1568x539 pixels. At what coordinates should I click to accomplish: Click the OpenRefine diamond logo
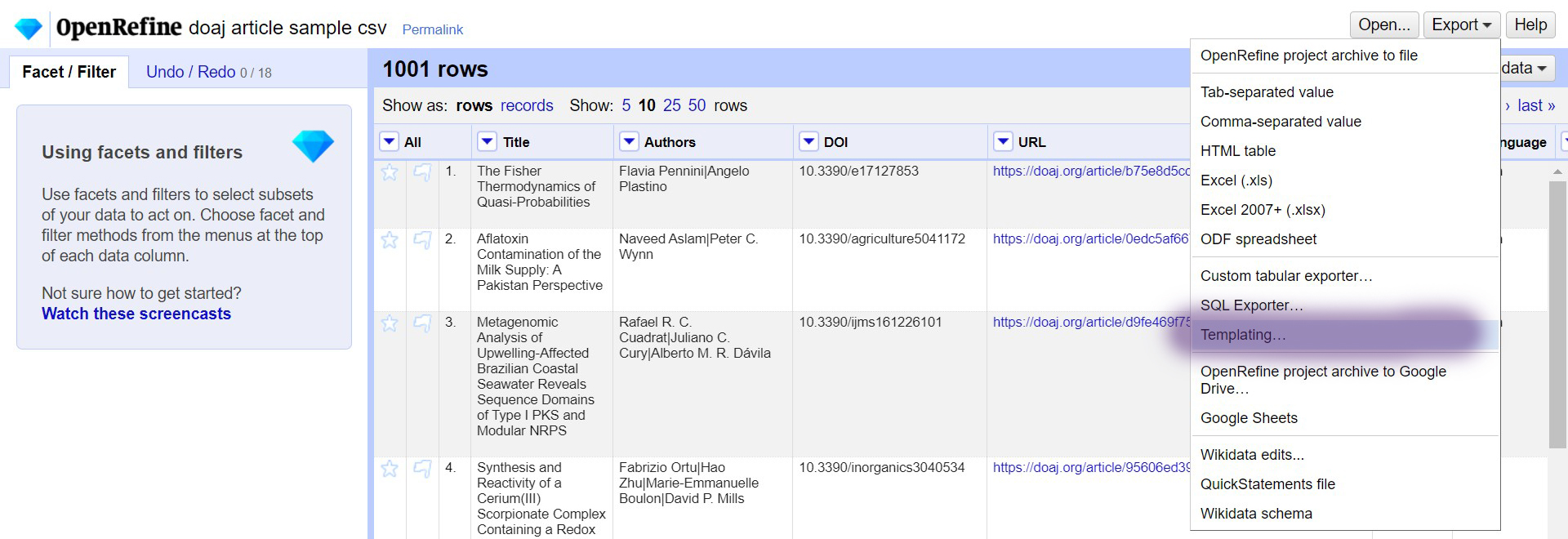[x=28, y=28]
